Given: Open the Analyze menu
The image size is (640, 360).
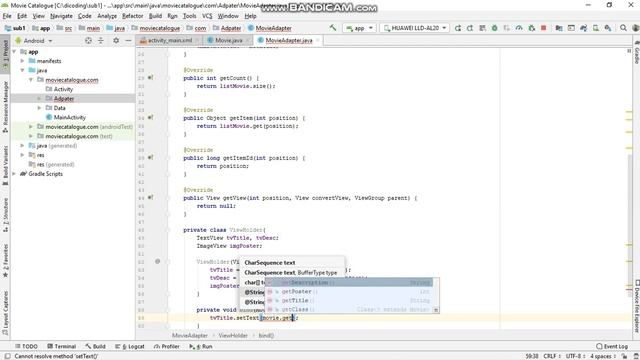Looking at the screenshot, I should pos(107,16).
